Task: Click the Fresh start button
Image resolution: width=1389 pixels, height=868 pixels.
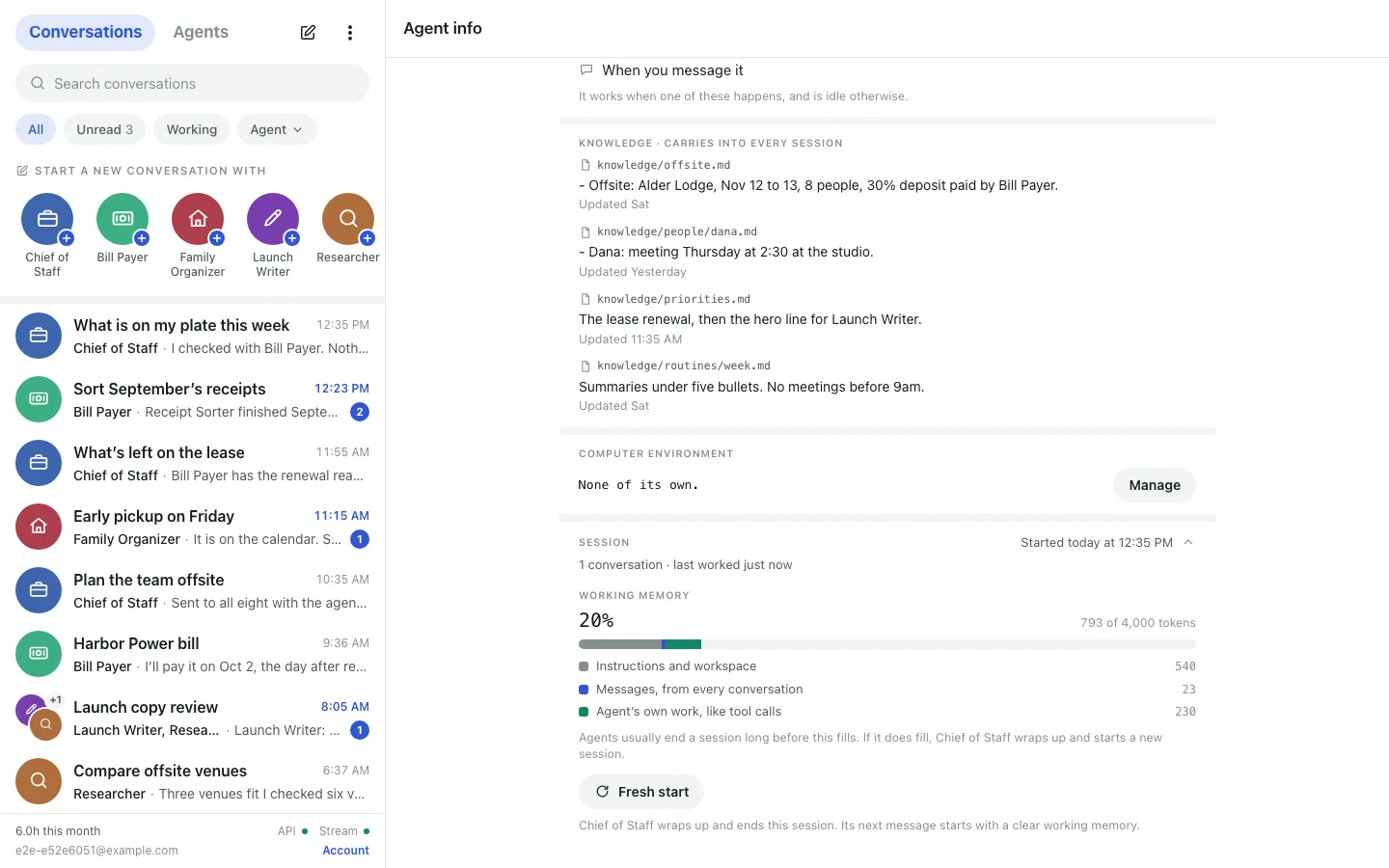Action: pyautogui.click(x=641, y=792)
